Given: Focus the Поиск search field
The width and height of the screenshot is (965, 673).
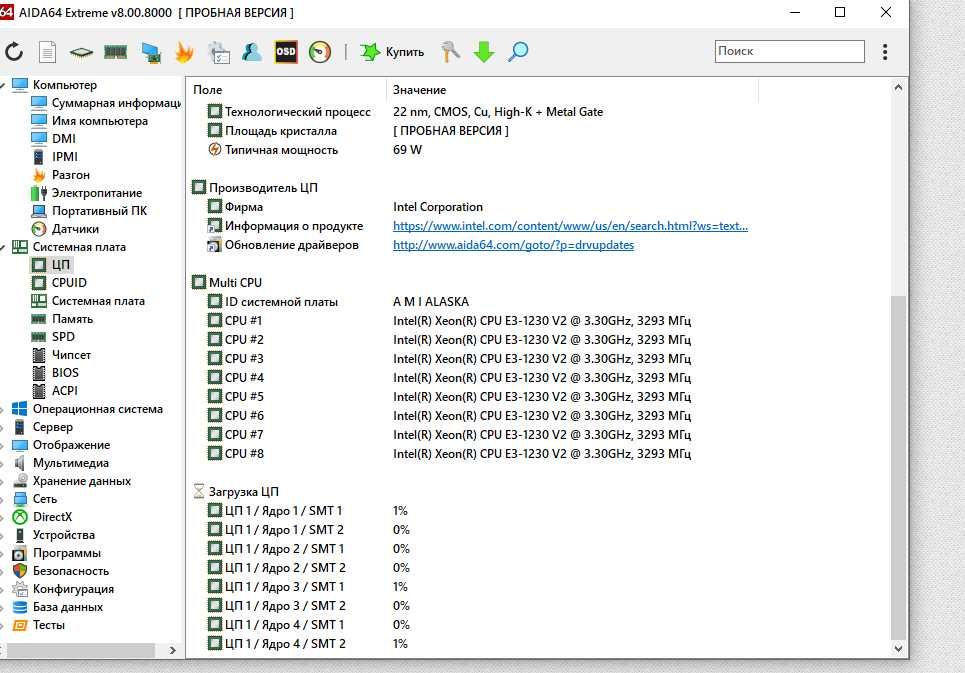Looking at the screenshot, I should click(790, 51).
